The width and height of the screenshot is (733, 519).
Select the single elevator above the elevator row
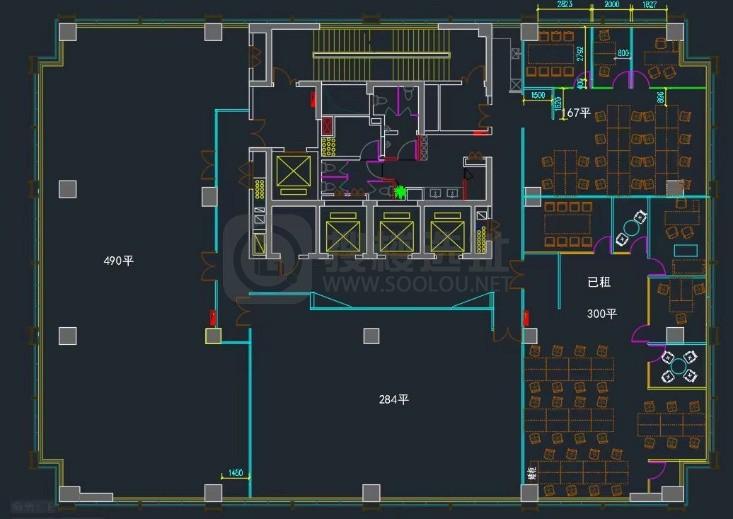click(295, 174)
